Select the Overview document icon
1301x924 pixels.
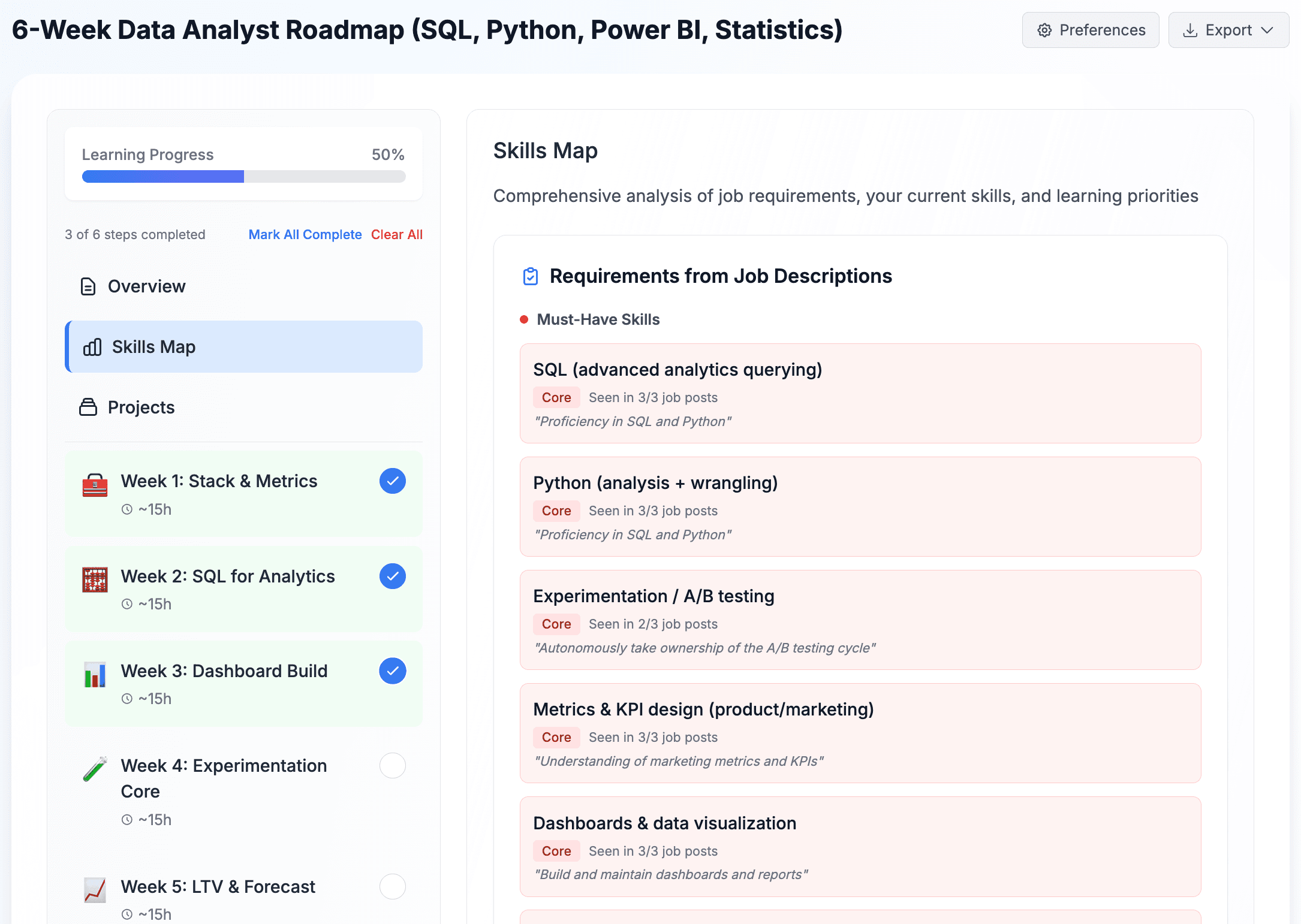(88, 286)
